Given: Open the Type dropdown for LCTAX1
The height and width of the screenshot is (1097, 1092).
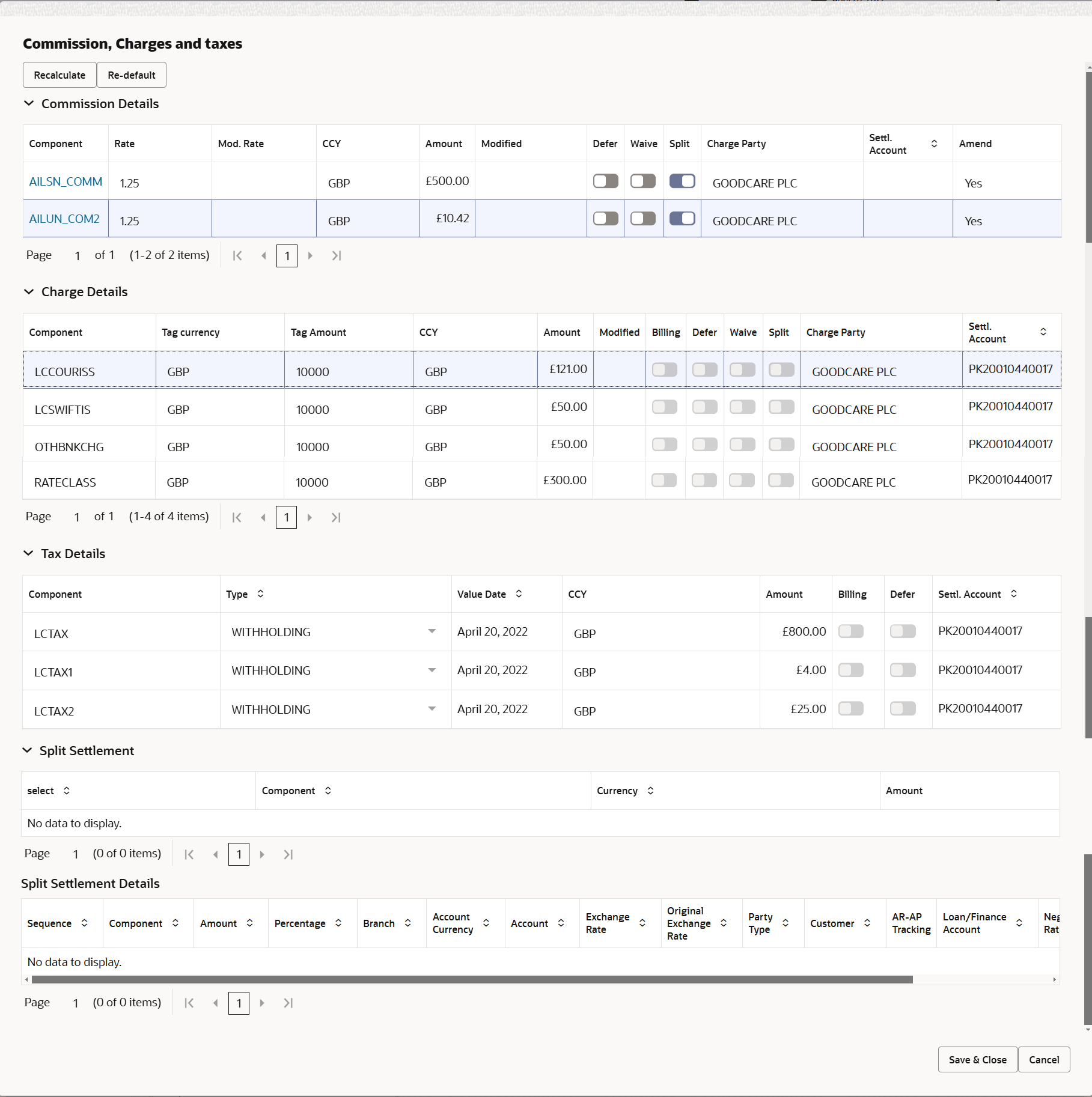Looking at the screenshot, I should pos(432,670).
